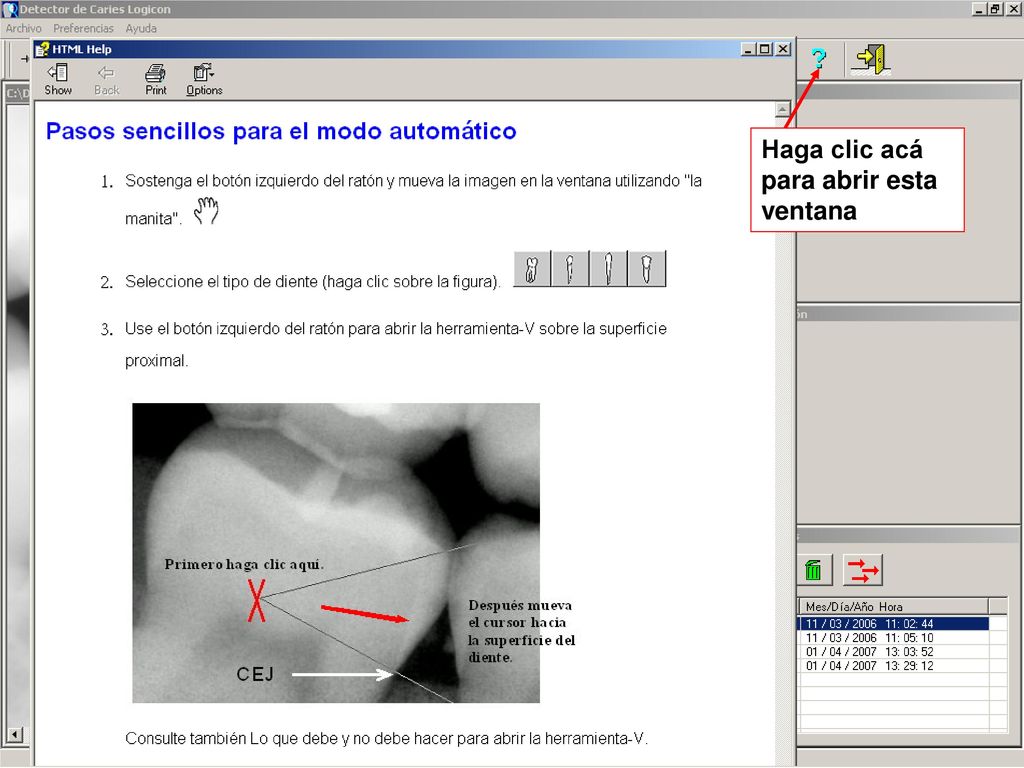Minimize the Detector de Caries Logicon window

[x=979, y=9]
